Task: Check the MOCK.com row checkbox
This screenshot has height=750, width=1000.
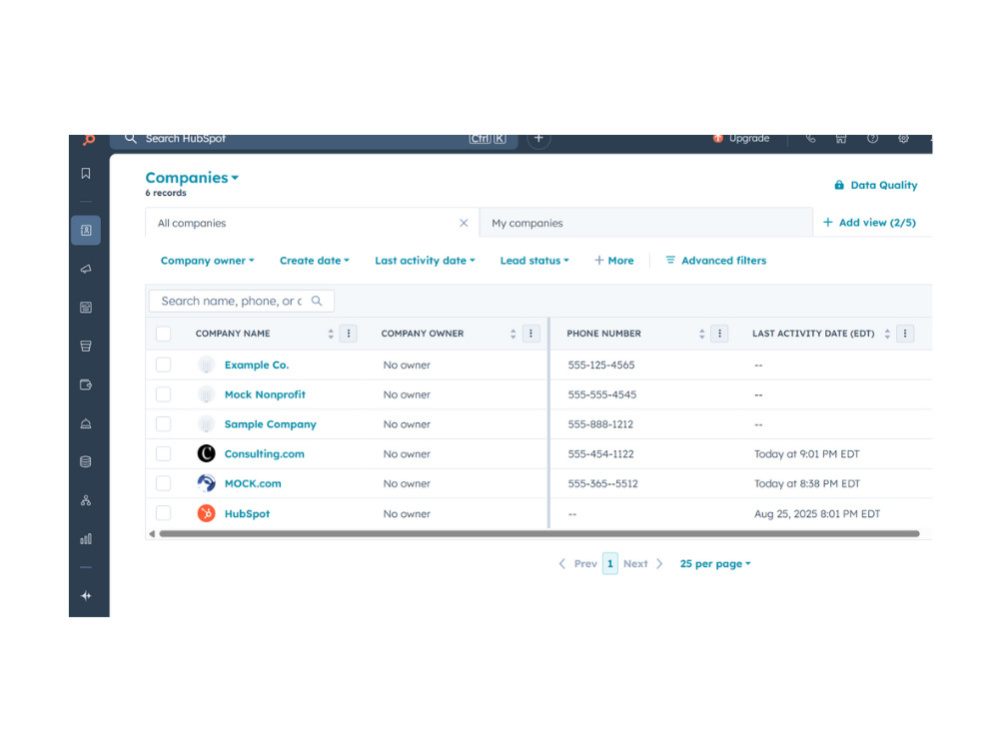Action: [163, 483]
